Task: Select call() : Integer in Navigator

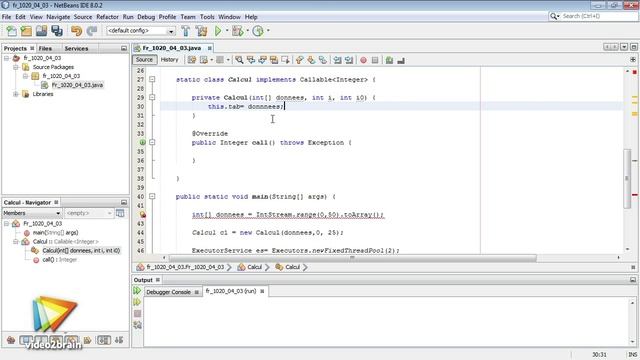Action: [60, 260]
